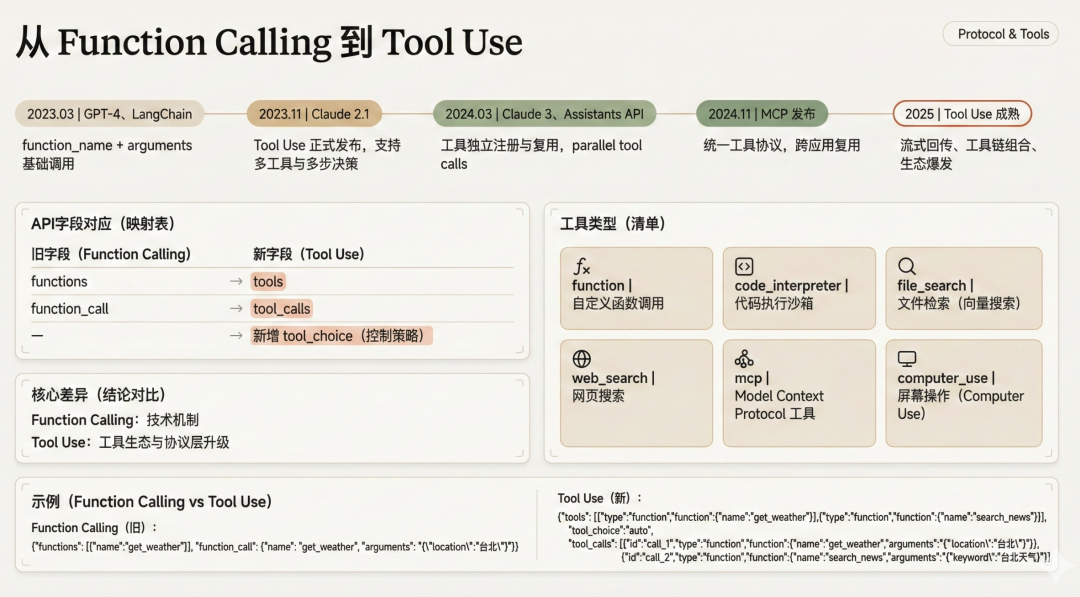The image size is (1080, 597).
Task: Click the 流式回传、工具链组合 description
Action: click(x=969, y=154)
